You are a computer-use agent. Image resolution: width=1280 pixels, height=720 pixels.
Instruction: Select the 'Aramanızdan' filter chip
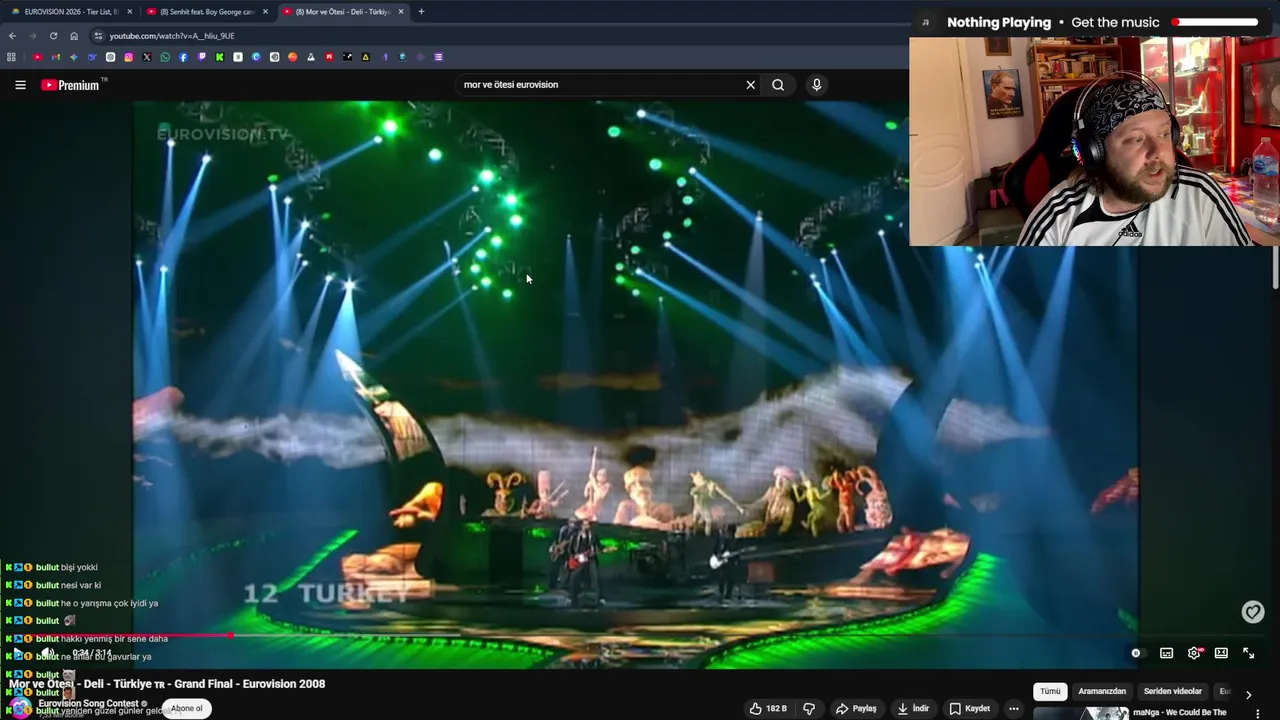coord(1102,691)
